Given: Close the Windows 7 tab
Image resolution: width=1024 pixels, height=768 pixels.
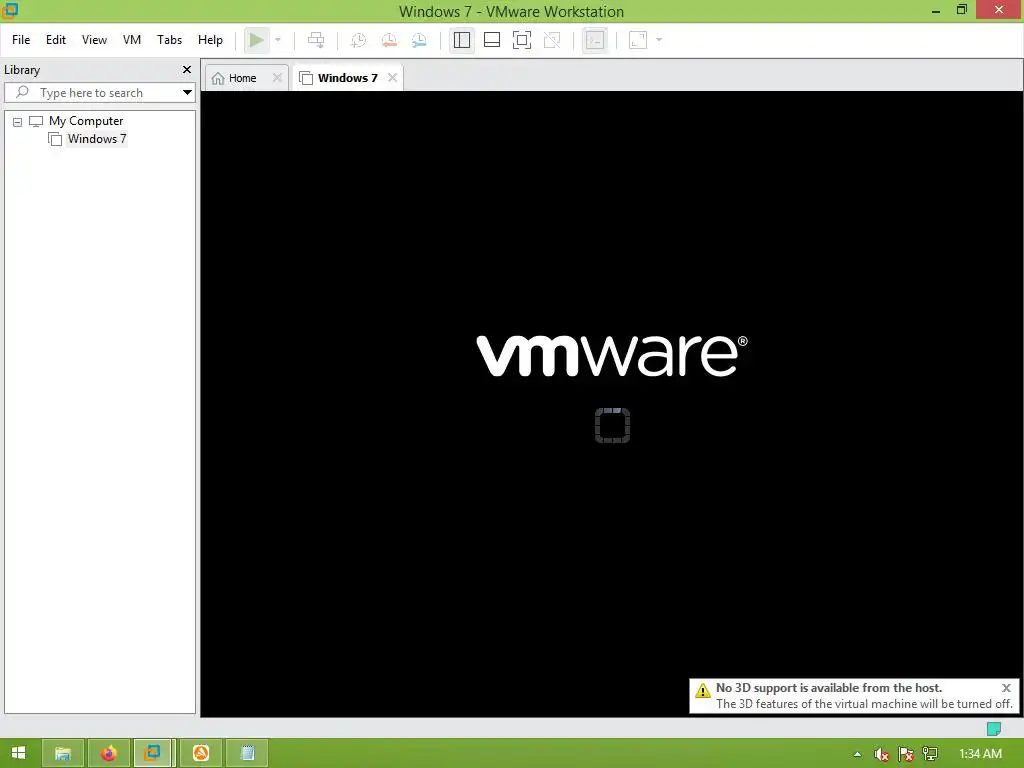Looking at the screenshot, I should tap(392, 78).
